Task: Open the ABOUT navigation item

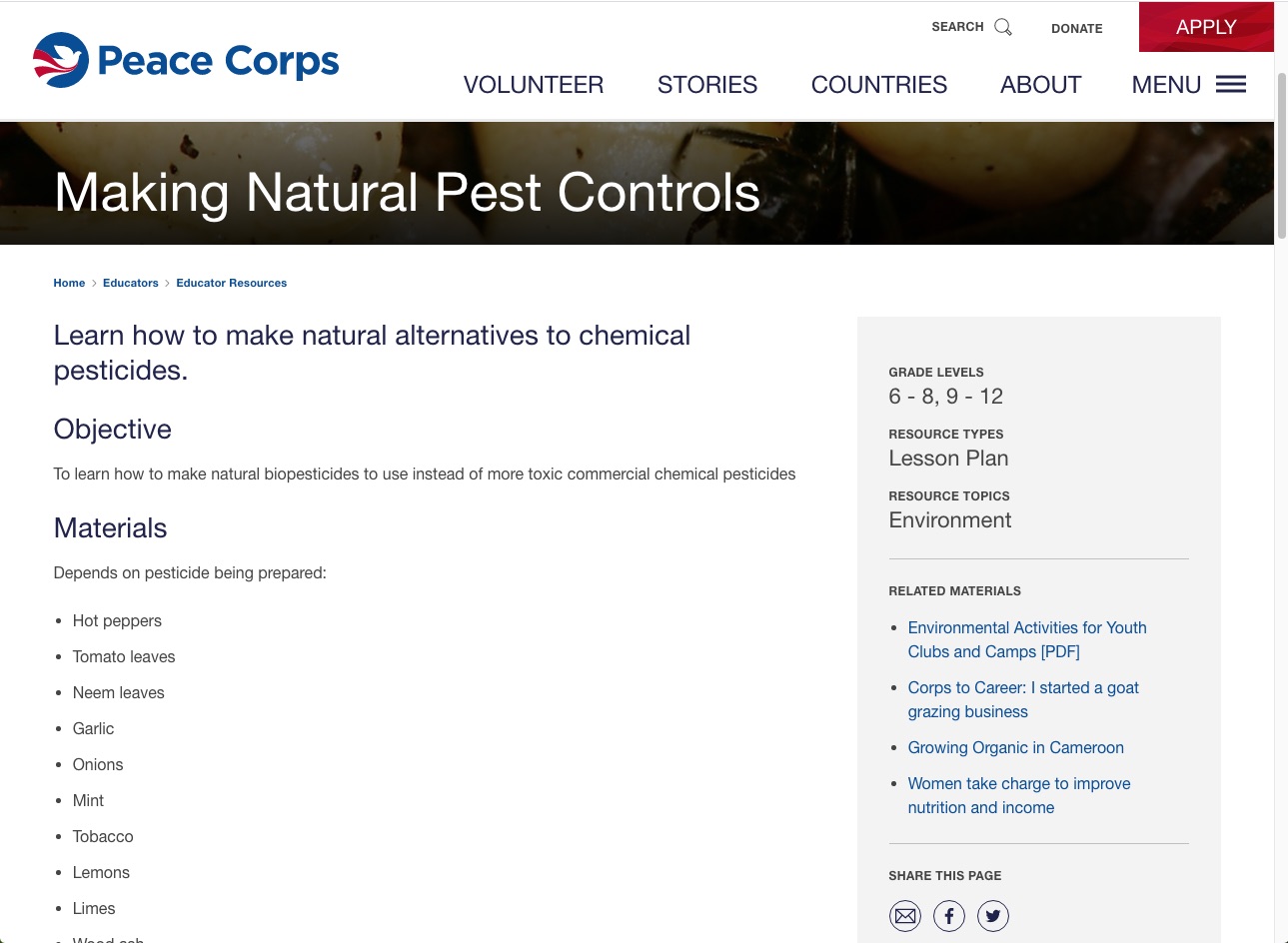Action: click(1041, 85)
